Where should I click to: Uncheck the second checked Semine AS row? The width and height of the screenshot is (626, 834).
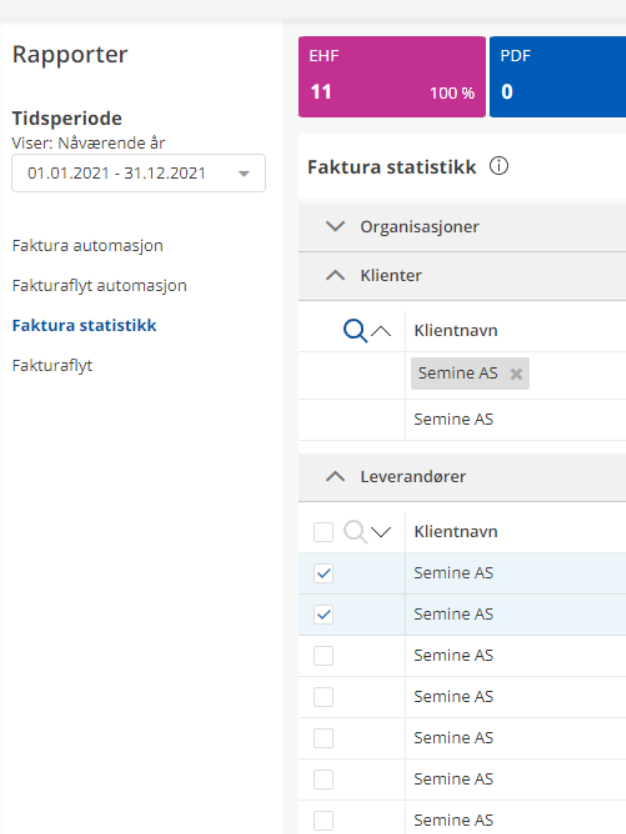click(323, 615)
